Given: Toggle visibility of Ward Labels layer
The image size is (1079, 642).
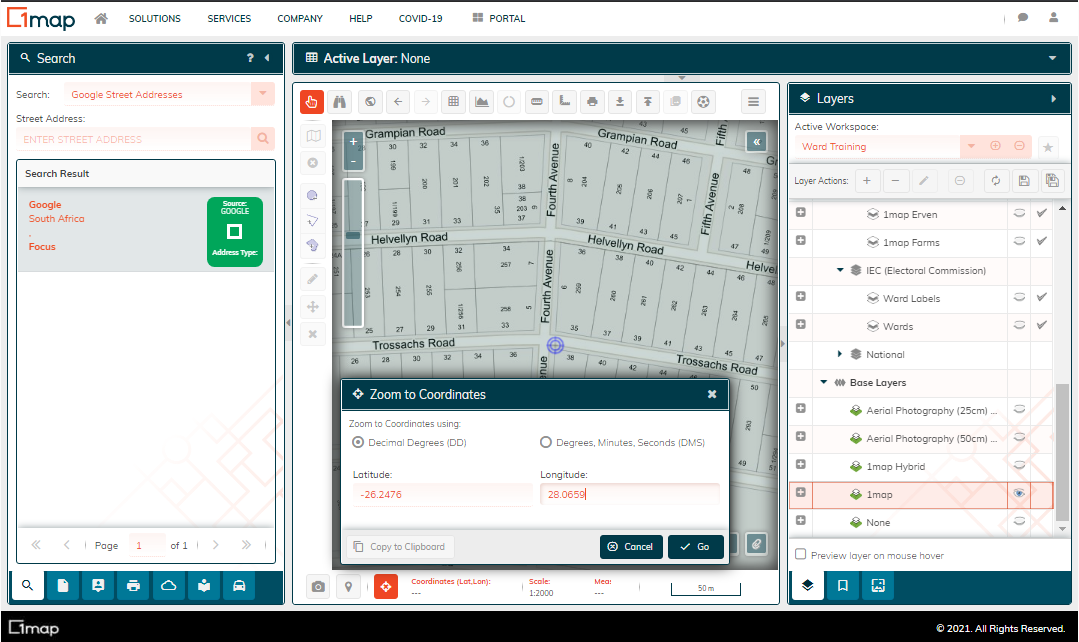Looking at the screenshot, I should 1019,297.
